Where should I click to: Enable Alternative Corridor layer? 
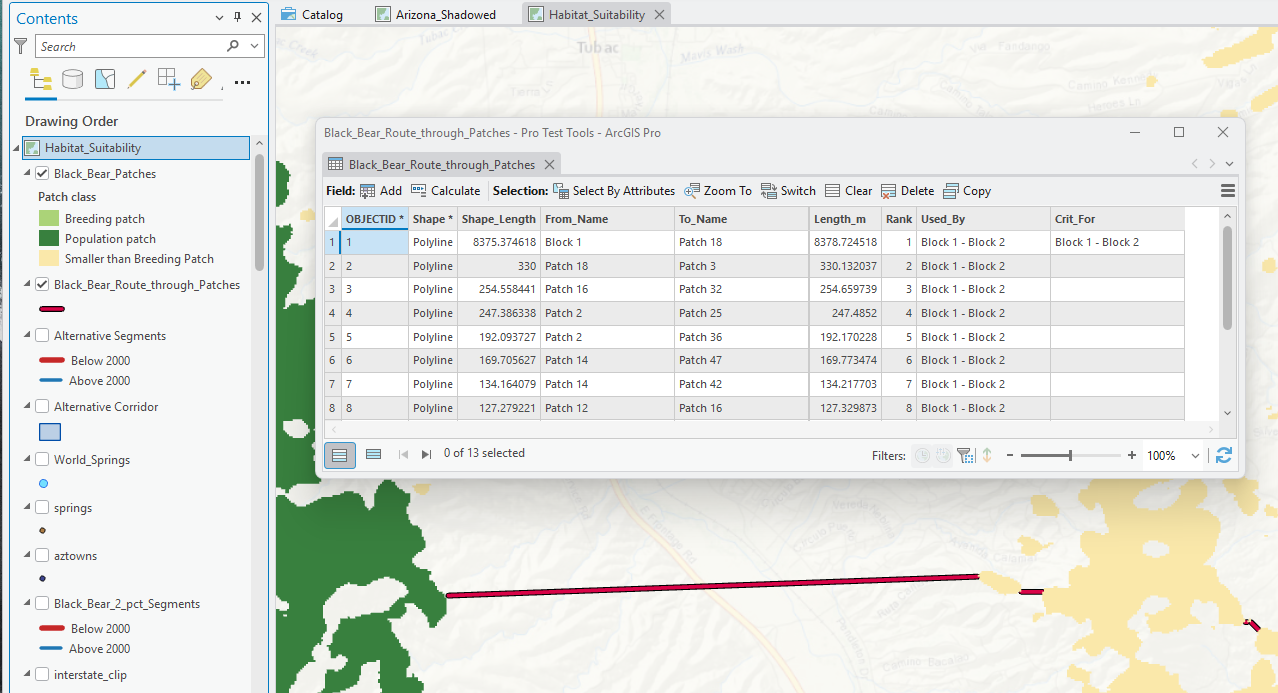pos(42,407)
